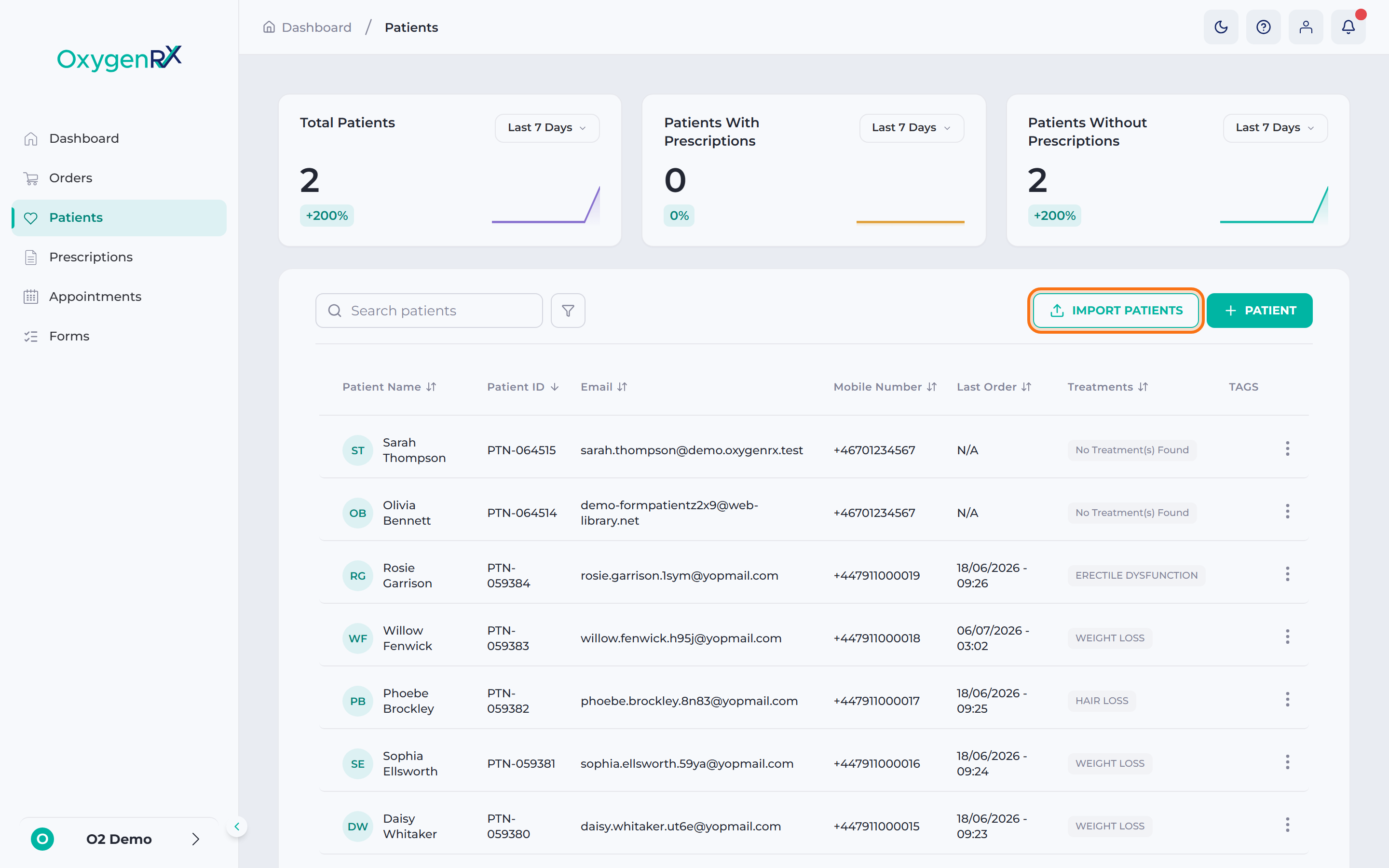Expand the O2 Demo account switcher
The height and width of the screenshot is (868, 1389).
(119, 839)
